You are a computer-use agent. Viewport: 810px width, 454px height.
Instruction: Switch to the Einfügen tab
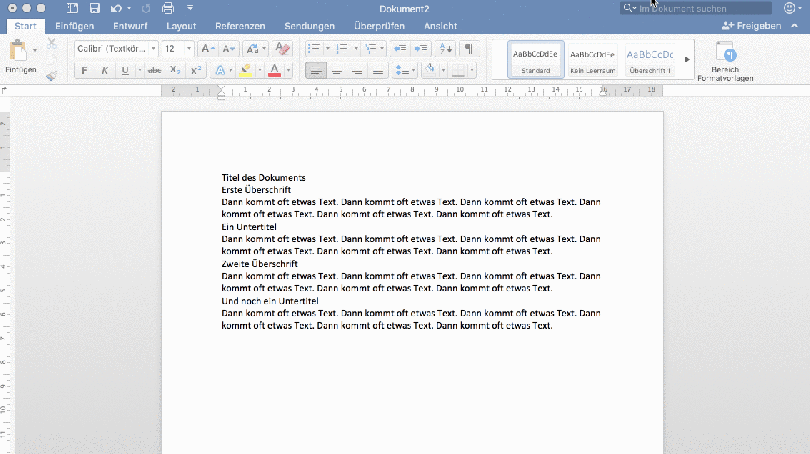(76, 25)
